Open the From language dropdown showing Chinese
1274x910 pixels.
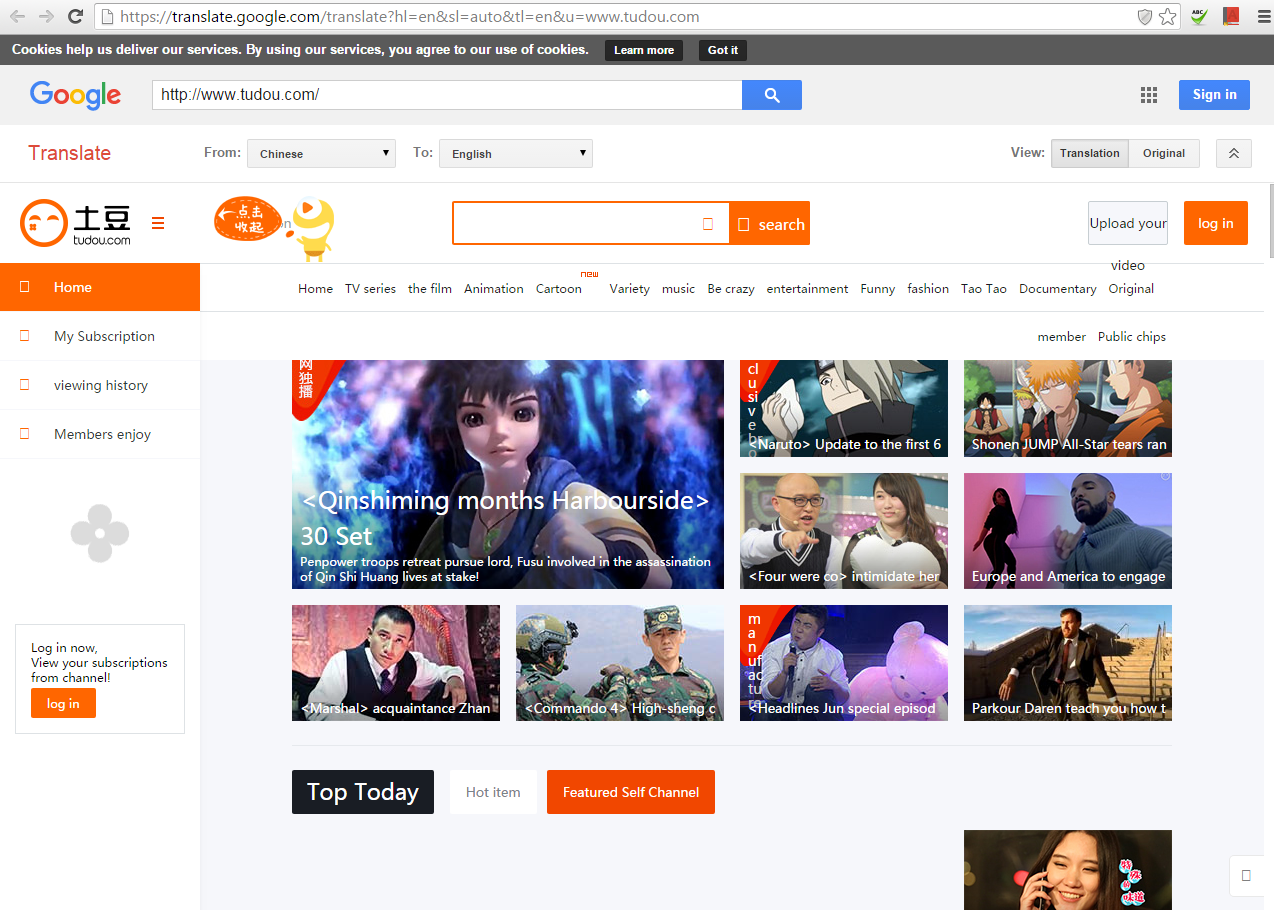321,153
